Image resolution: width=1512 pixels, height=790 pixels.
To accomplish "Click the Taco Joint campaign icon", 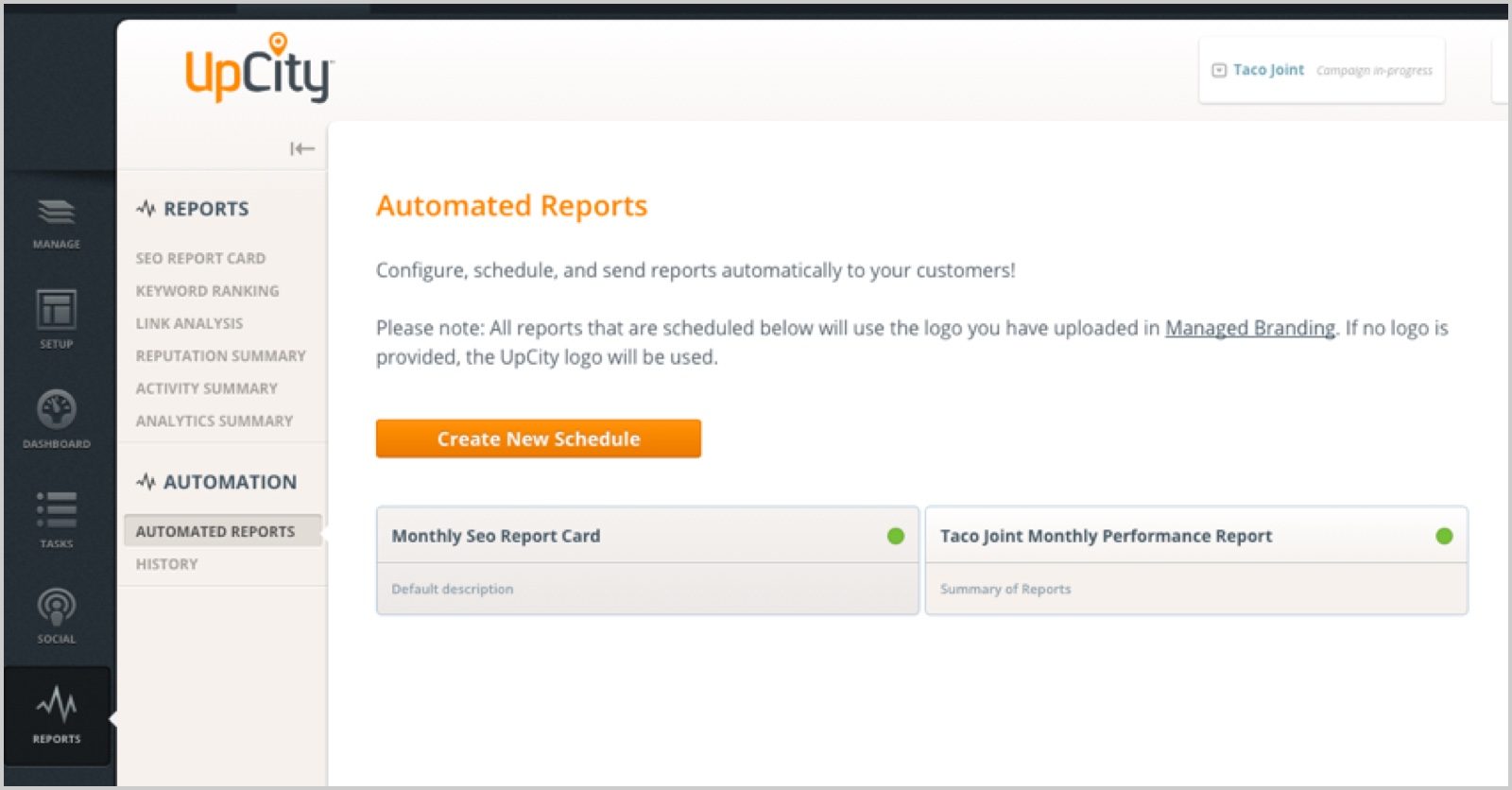I will click(1217, 68).
